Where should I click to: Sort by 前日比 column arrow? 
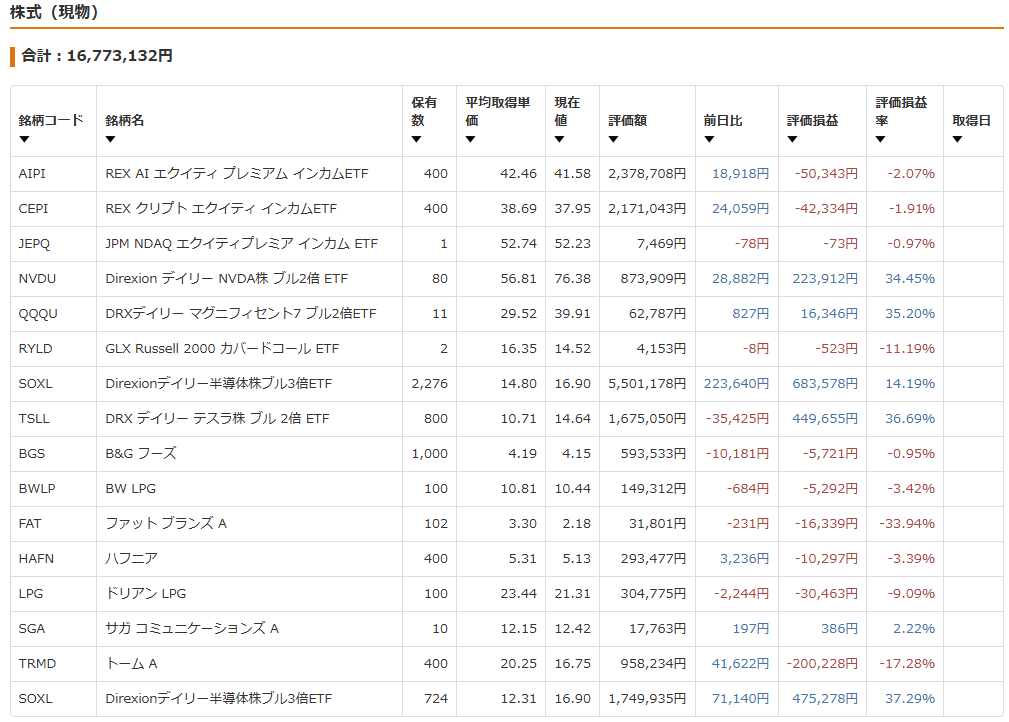tap(709, 139)
